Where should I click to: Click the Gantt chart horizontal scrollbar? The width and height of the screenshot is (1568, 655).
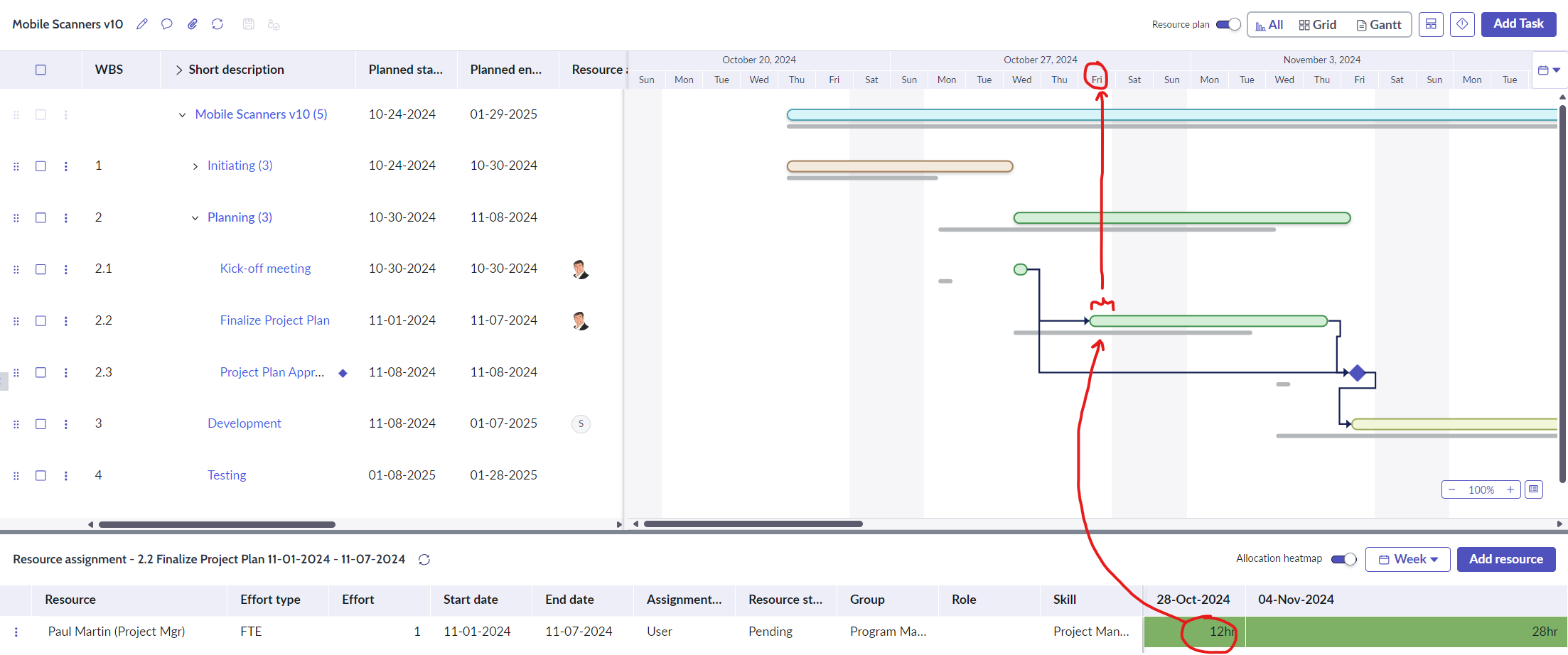(753, 524)
